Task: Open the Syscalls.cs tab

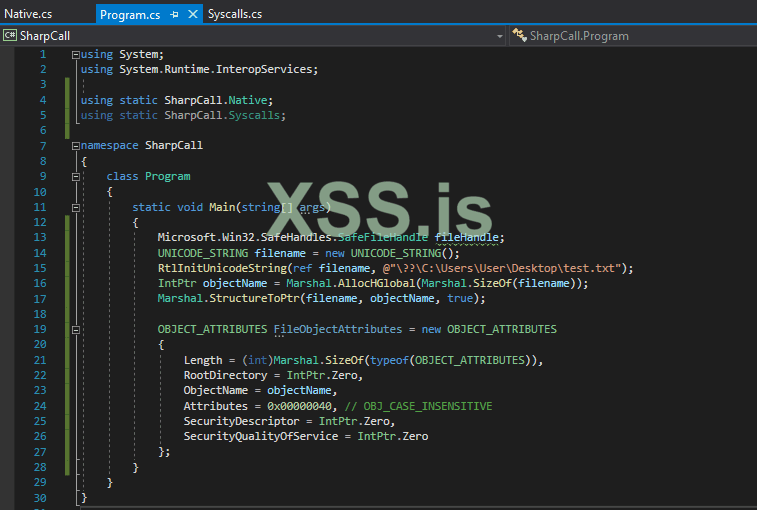Action: [235, 15]
